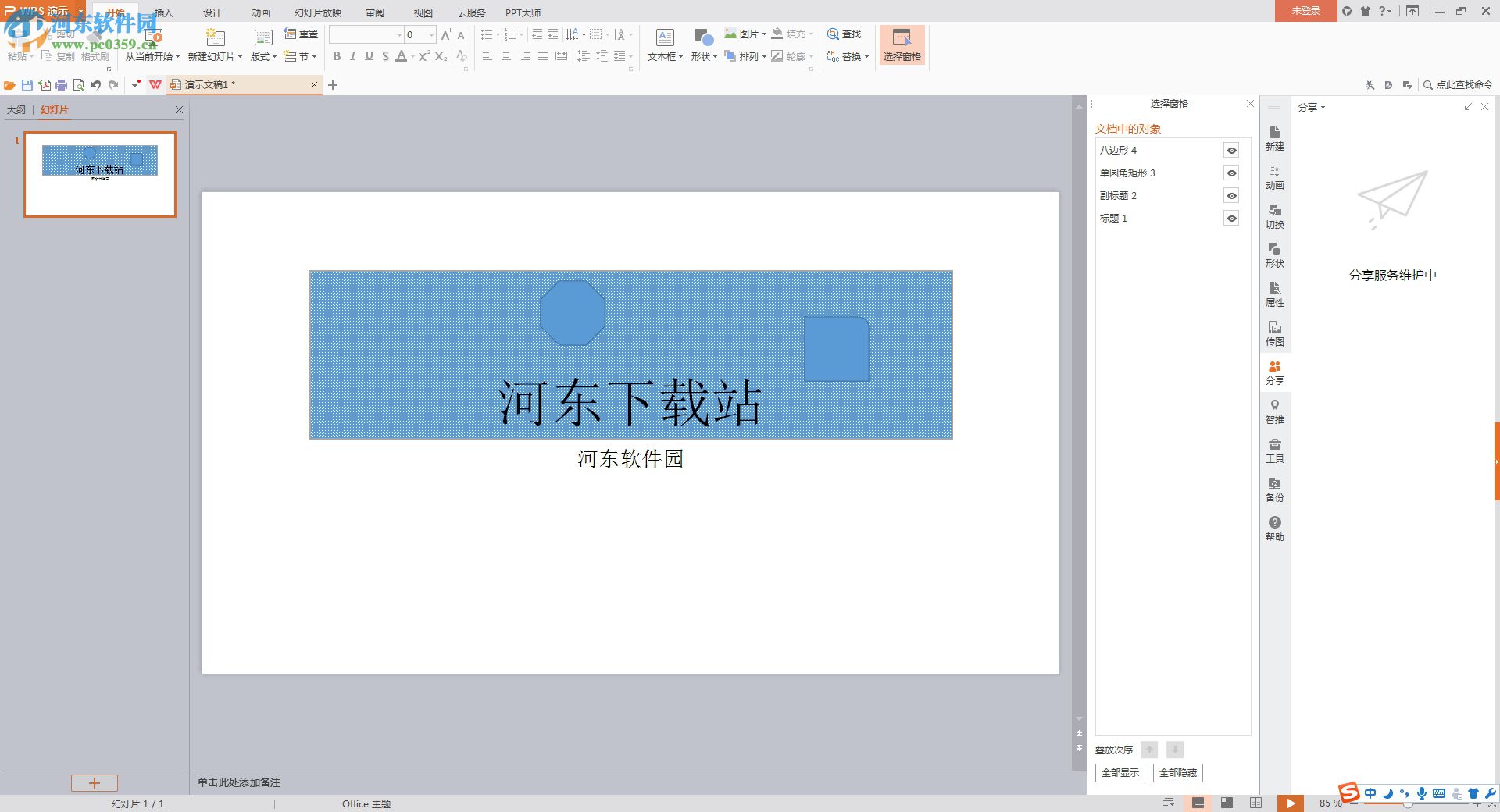Open the 动画 animation panel in right sidebar
The width and height of the screenshot is (1500, 812).
1275,178
